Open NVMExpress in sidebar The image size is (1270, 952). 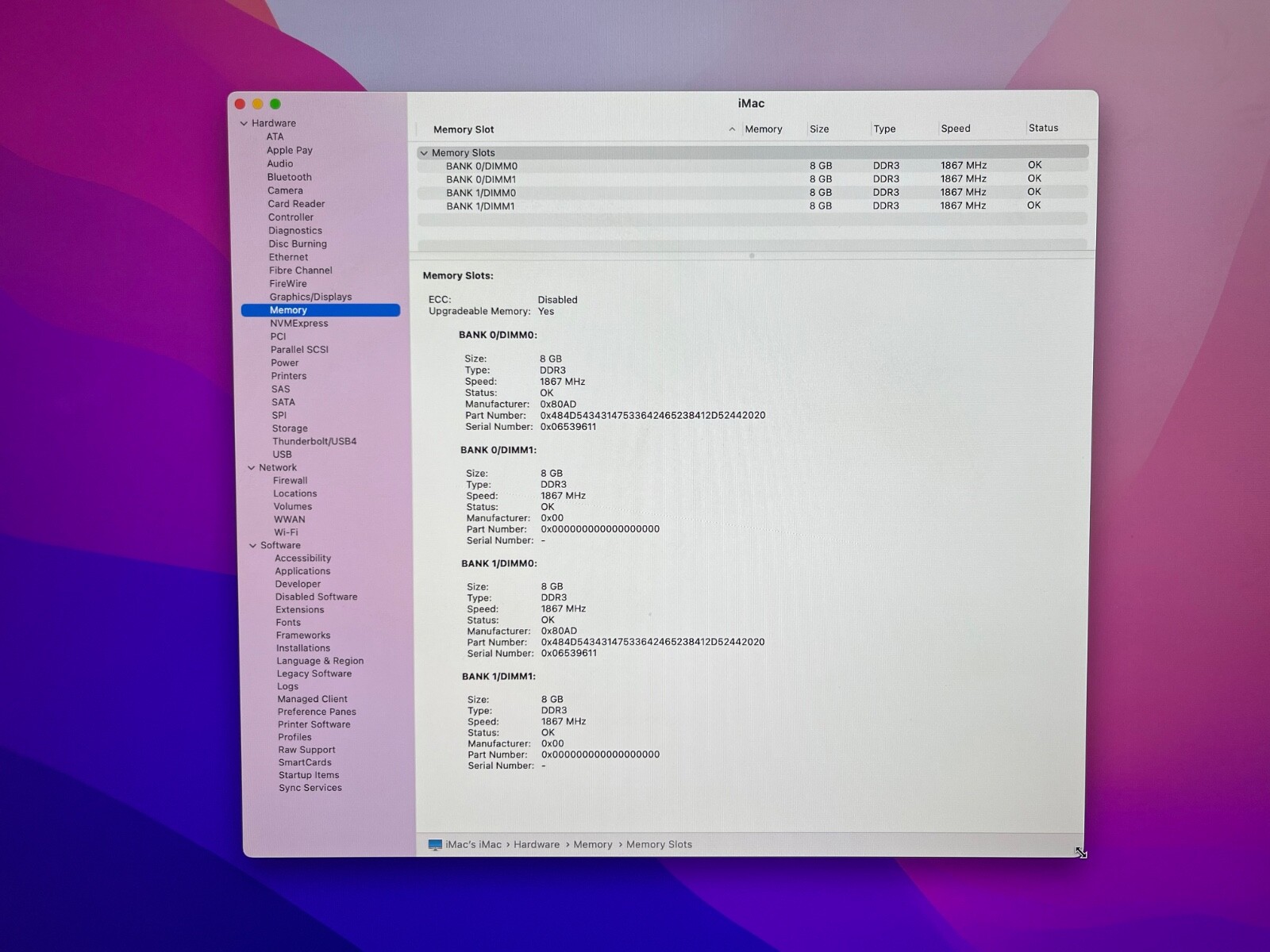click(x=298, y=324)
